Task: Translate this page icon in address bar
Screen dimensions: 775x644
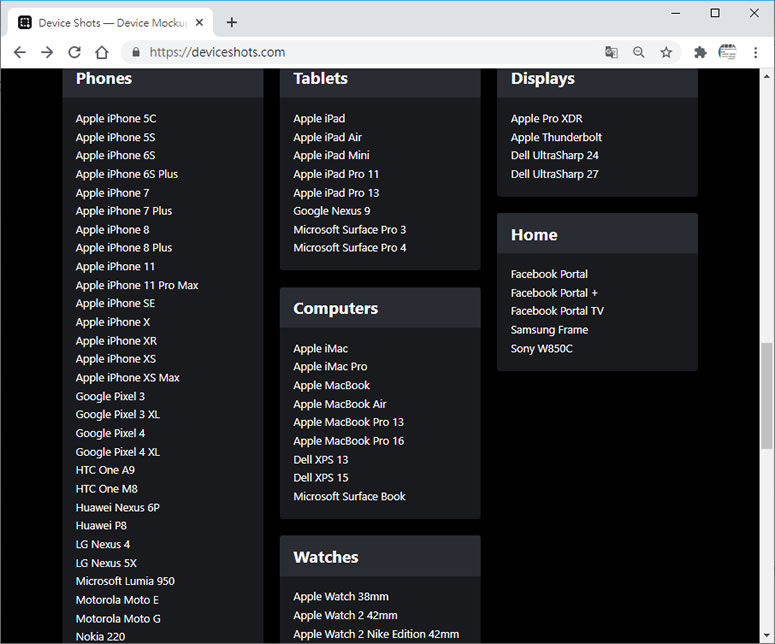Action: point(611,52)
